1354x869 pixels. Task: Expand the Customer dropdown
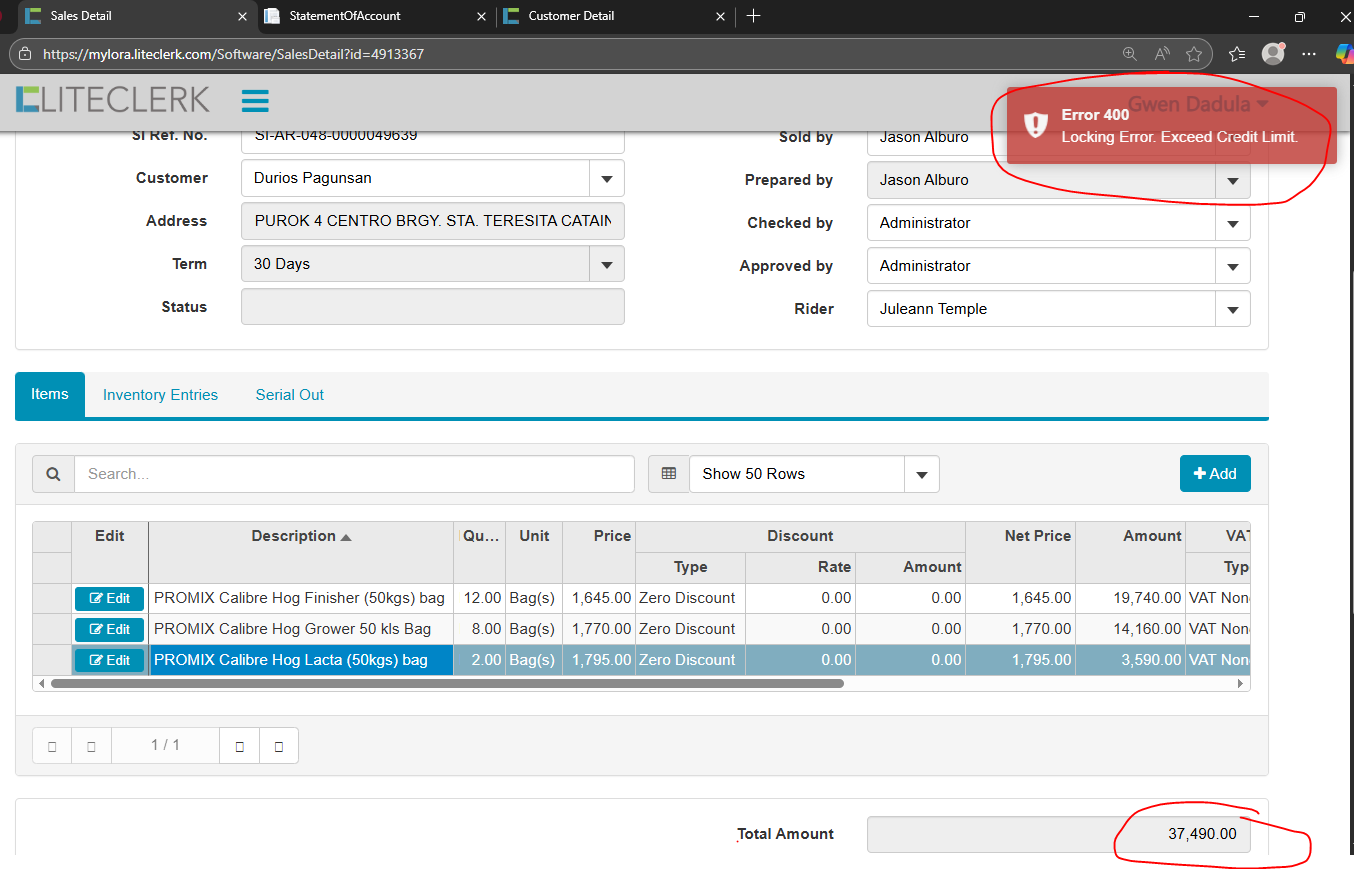(x=606, y=179)
